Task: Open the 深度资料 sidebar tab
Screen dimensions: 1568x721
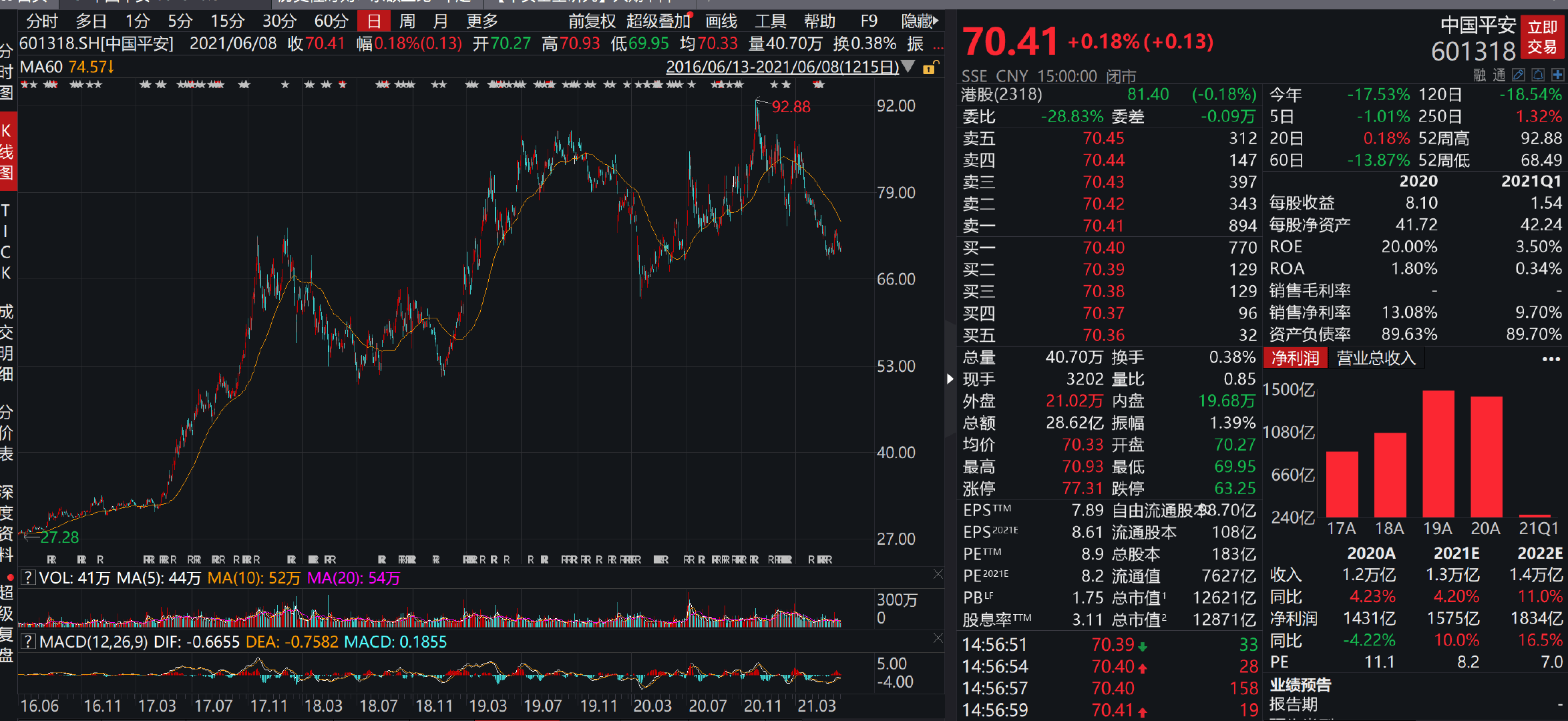Action: point(7,523)
